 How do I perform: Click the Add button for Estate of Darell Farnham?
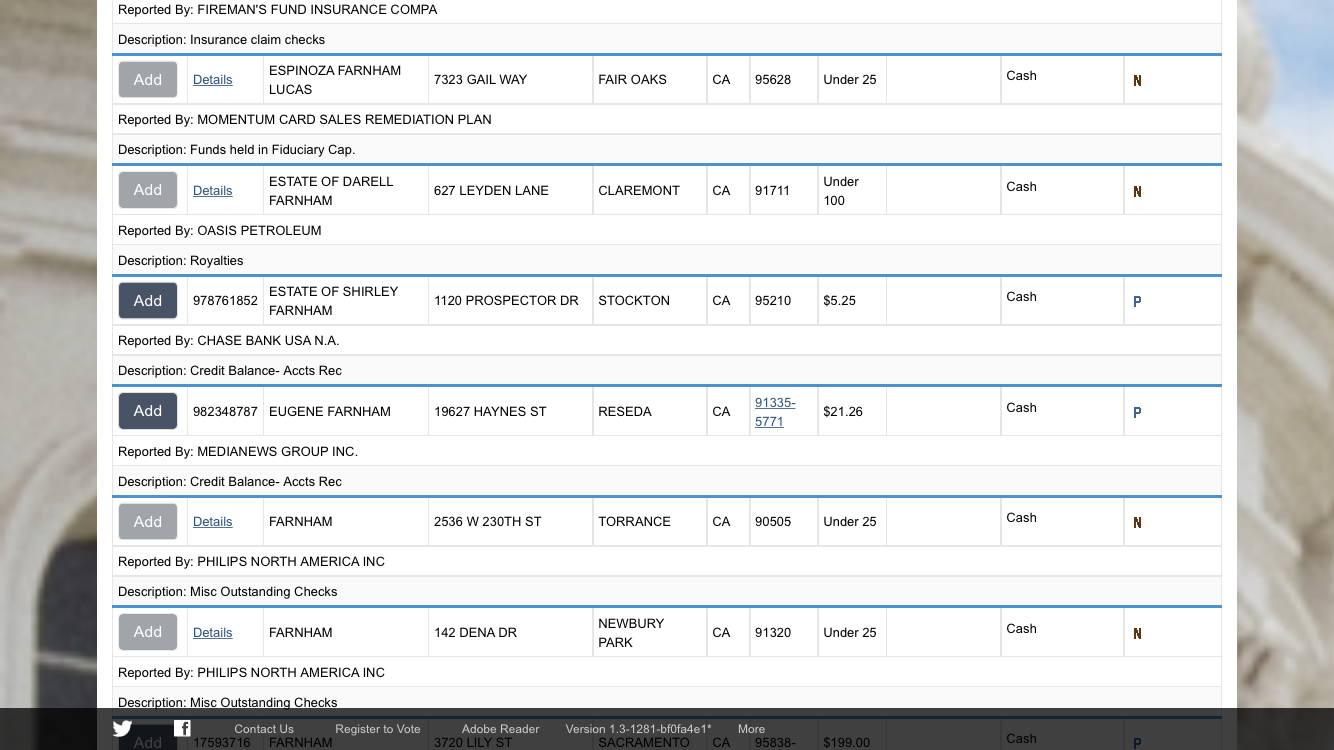[x=148, y=190]
